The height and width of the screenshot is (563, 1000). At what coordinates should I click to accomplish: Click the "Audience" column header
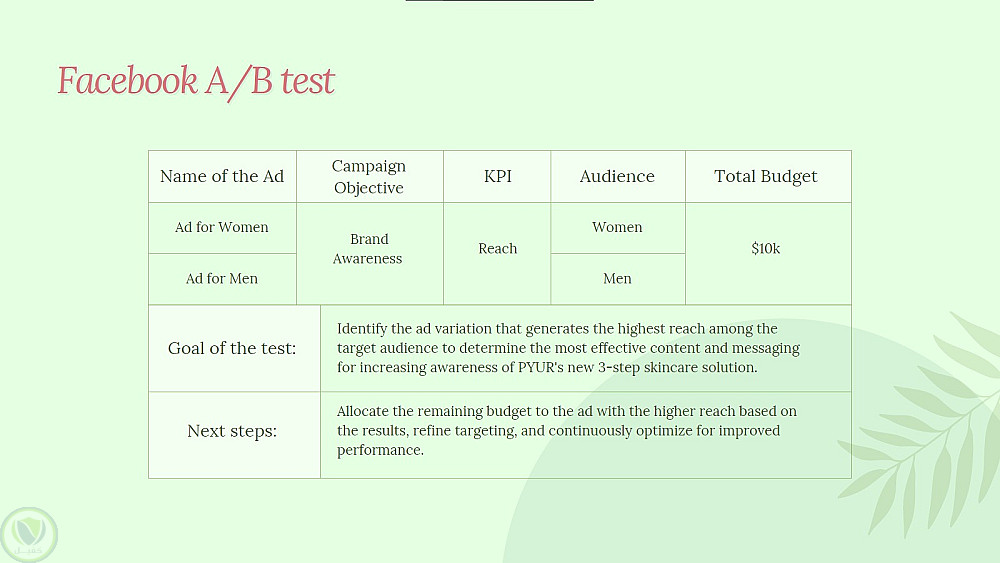click(617, 177)
